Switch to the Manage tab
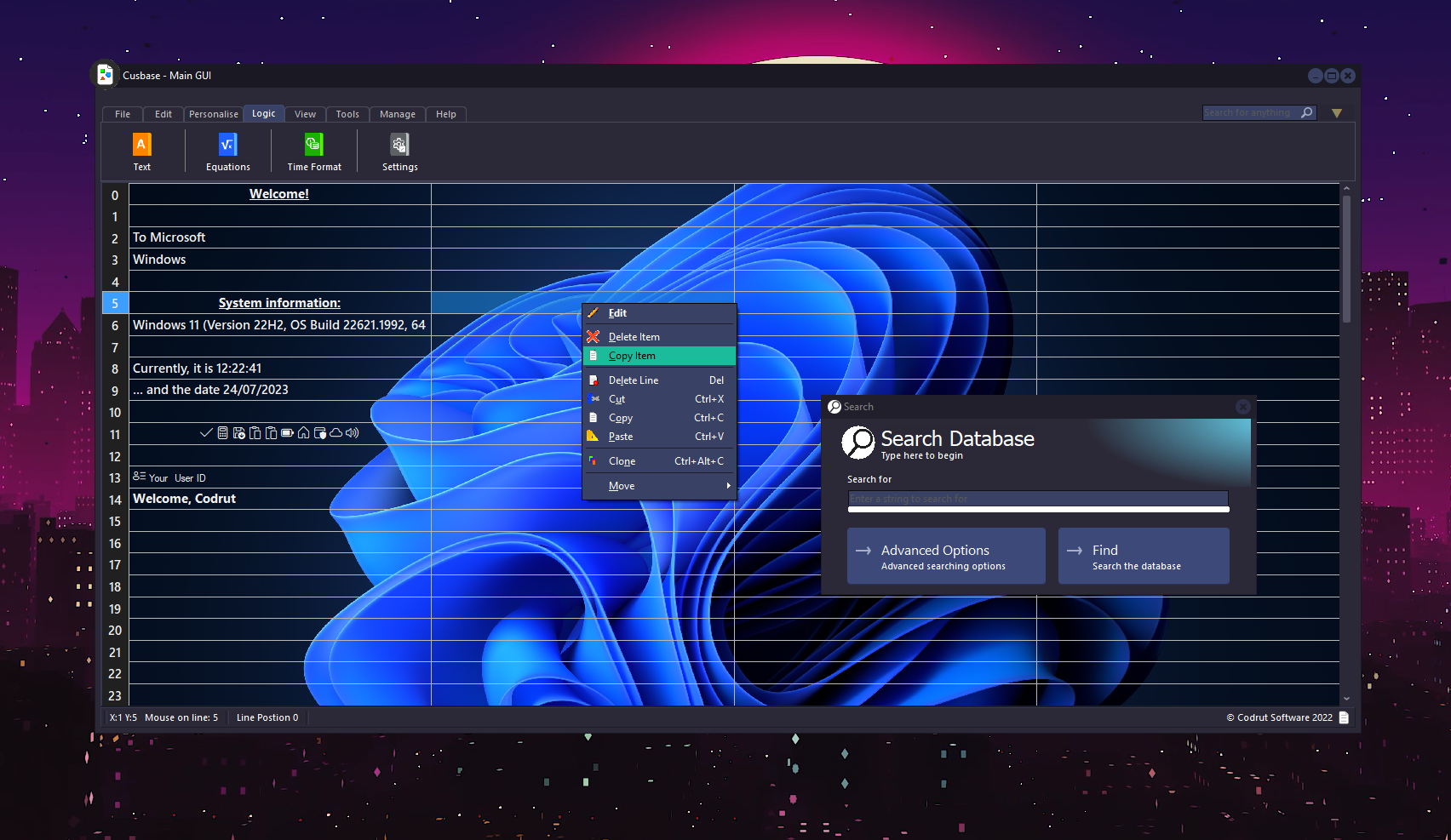Screen dimensions: 1451x840 398,114
